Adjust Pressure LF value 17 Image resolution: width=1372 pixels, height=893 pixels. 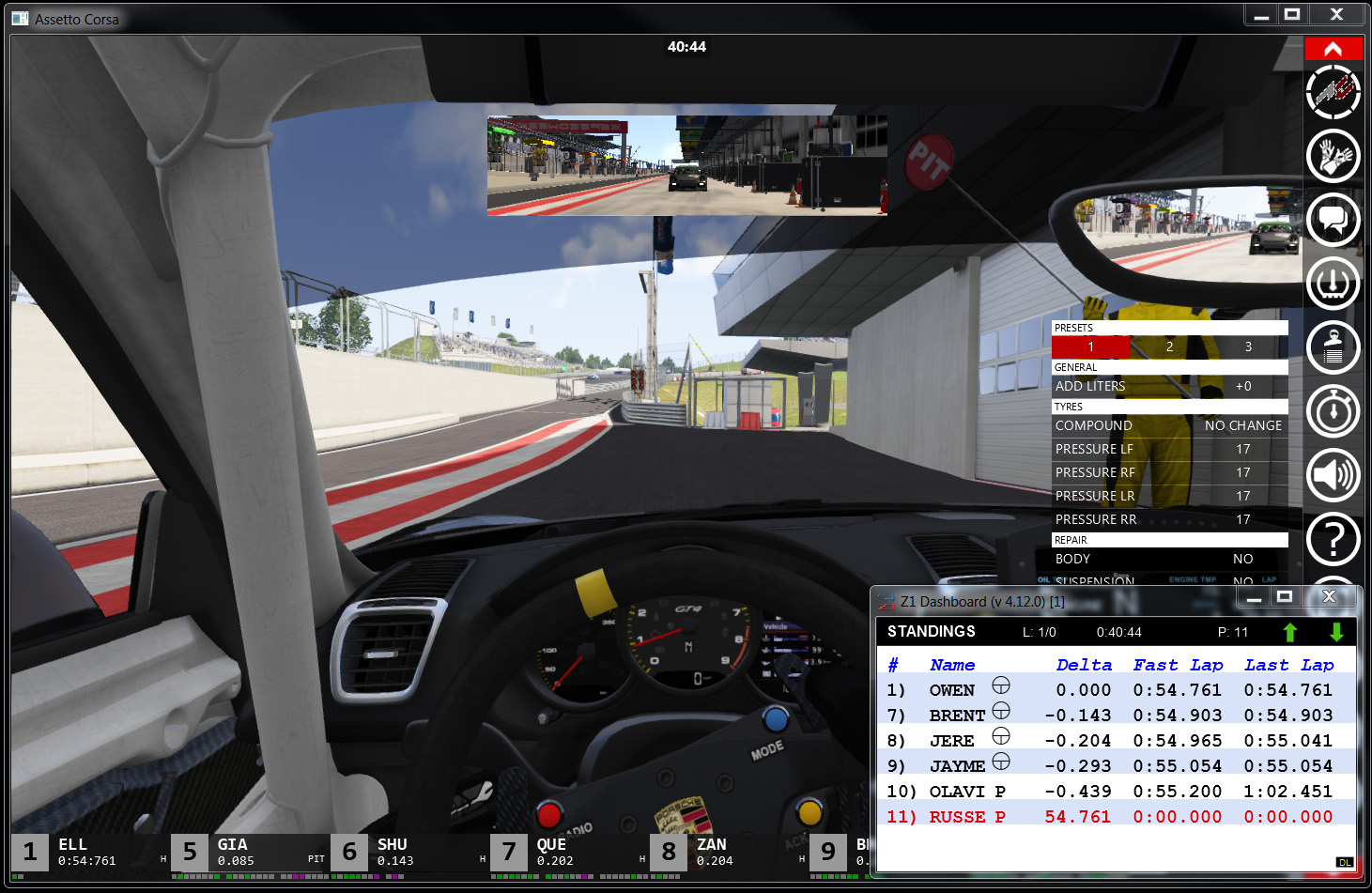[1242, 449]
